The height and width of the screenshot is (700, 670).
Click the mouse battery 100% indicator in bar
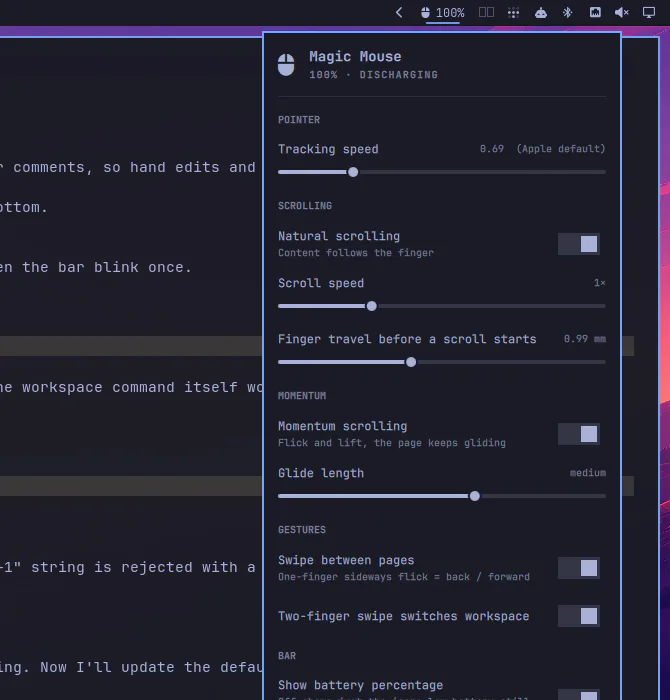click(442, 12)
